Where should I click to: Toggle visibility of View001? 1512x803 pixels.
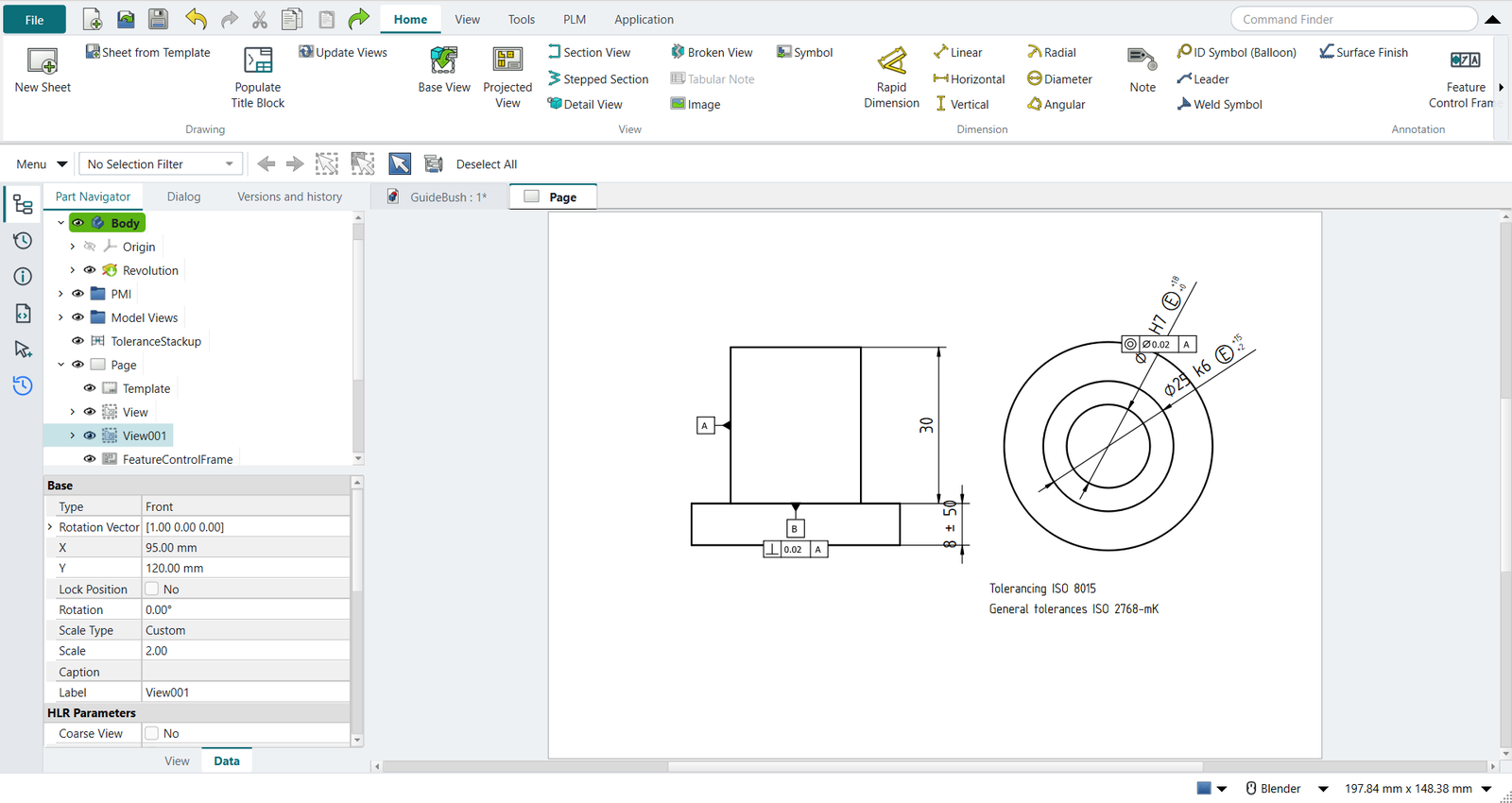point(90,436)
